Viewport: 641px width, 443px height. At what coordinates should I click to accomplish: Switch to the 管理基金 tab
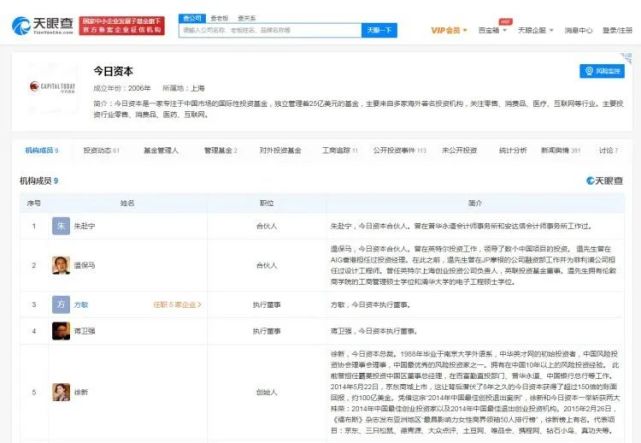pos(221,150)
